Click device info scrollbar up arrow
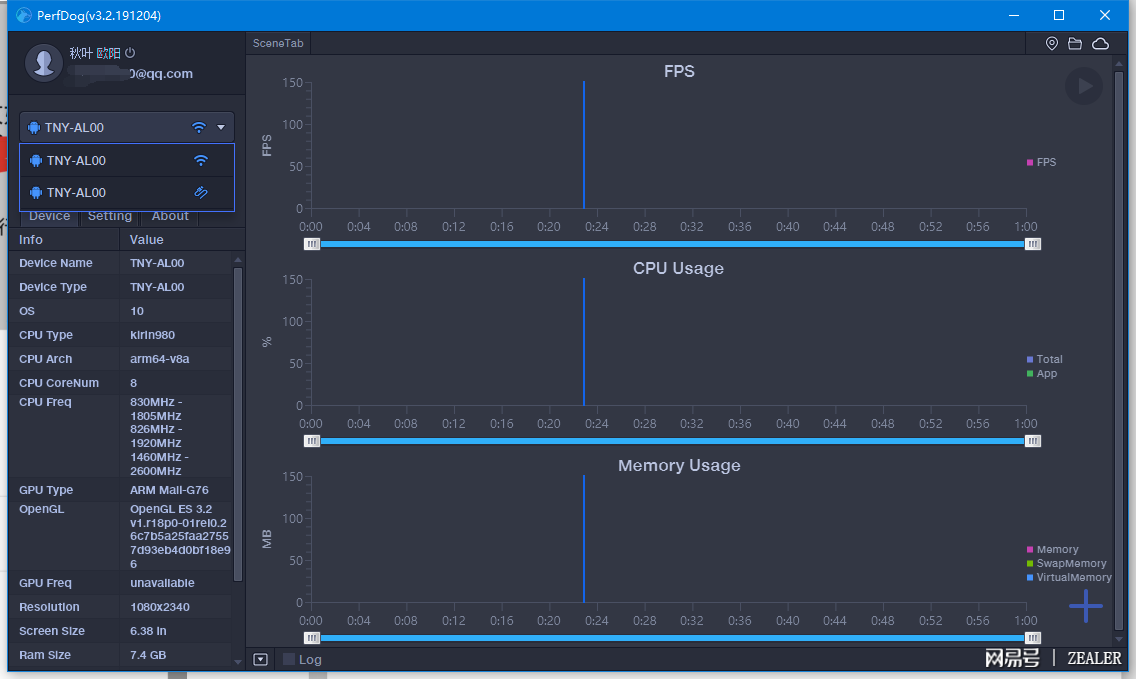 (238, 259)
